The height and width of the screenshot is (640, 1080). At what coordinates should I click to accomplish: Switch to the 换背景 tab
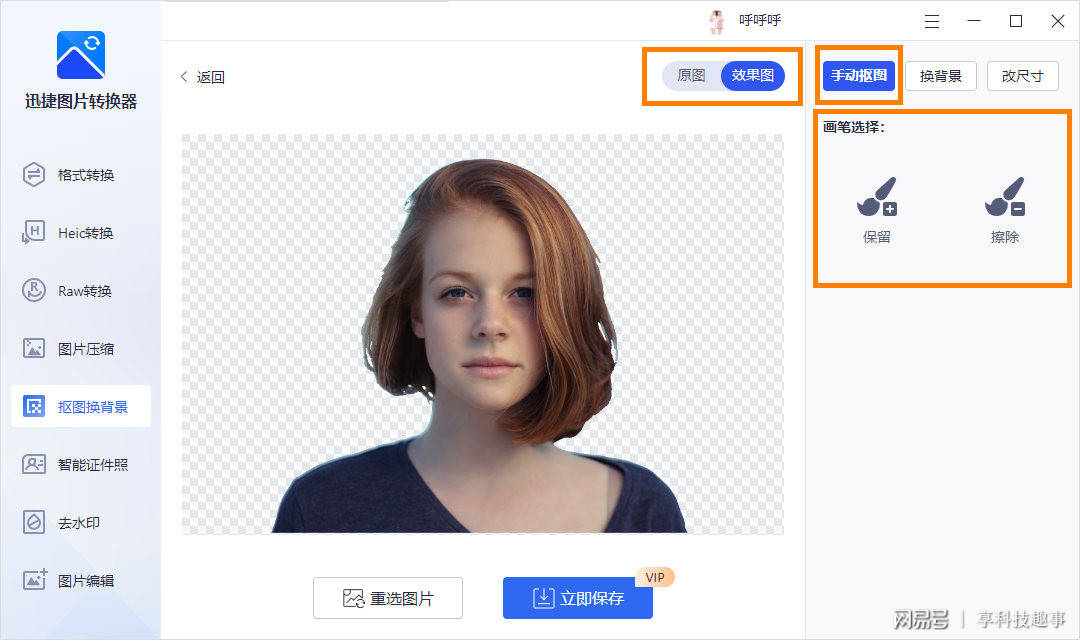[940, 76]
